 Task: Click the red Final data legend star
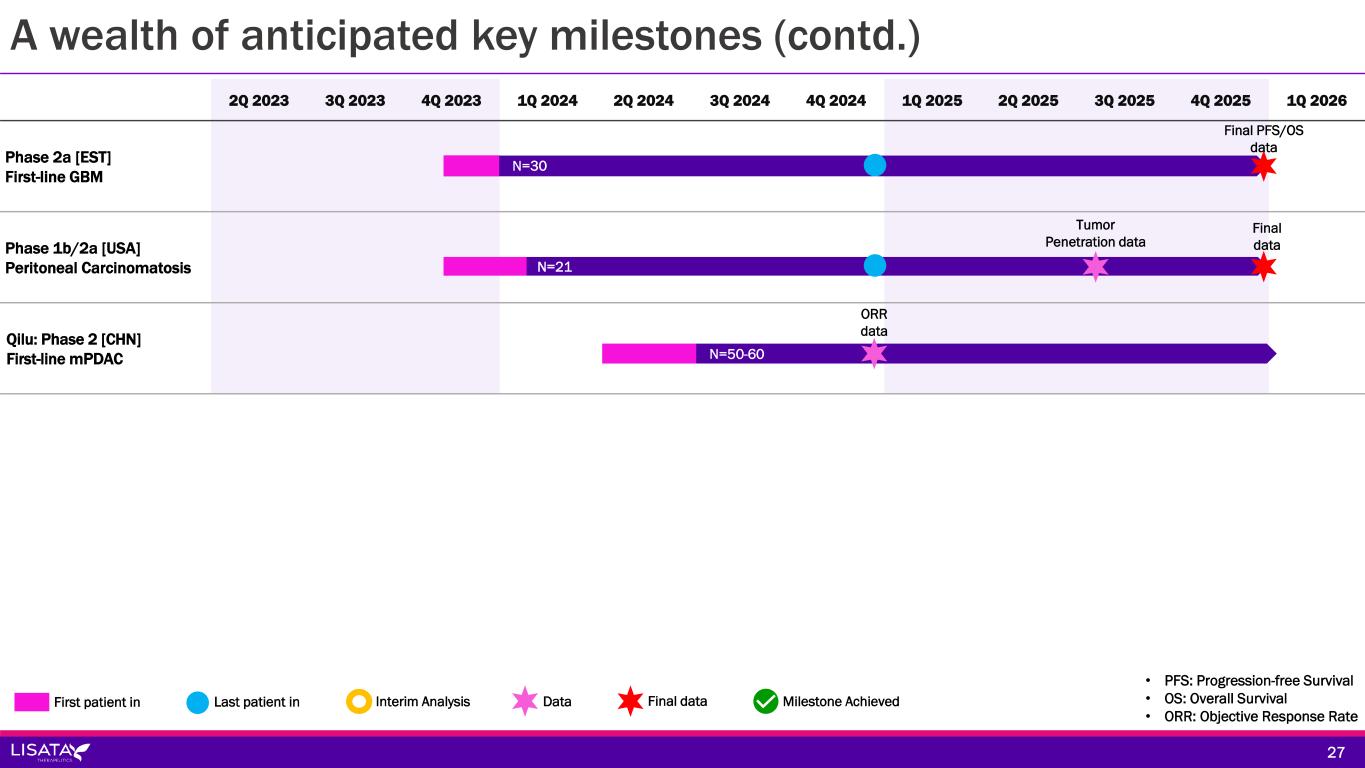(x=630, y=701)
